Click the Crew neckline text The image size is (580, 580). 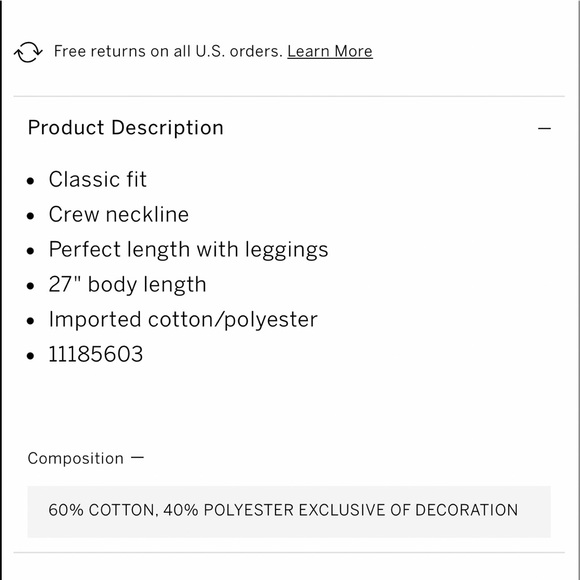click(119, 214)
